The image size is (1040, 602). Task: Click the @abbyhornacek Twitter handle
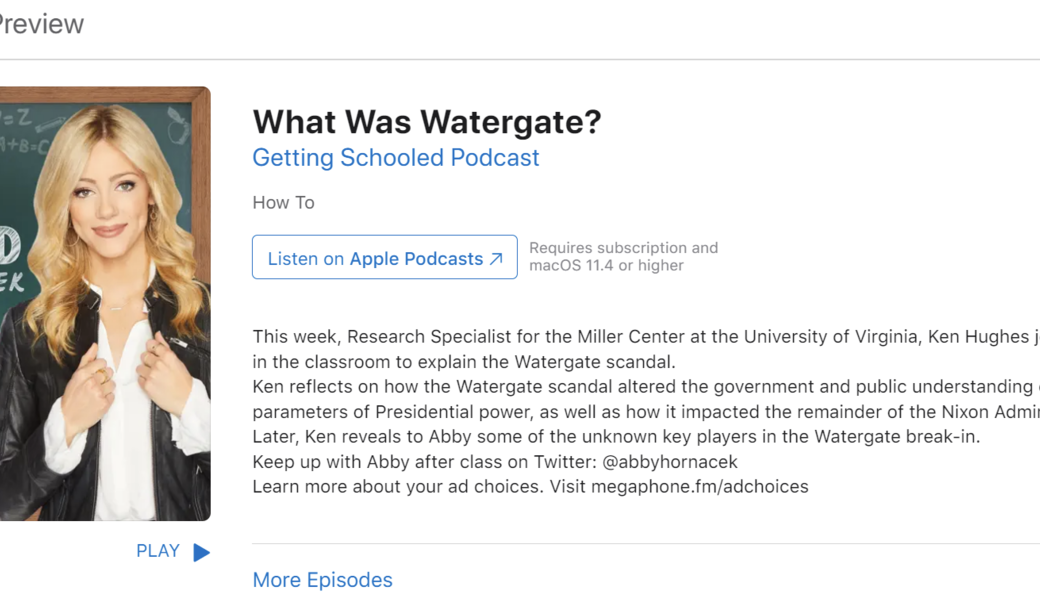[670, 462]
